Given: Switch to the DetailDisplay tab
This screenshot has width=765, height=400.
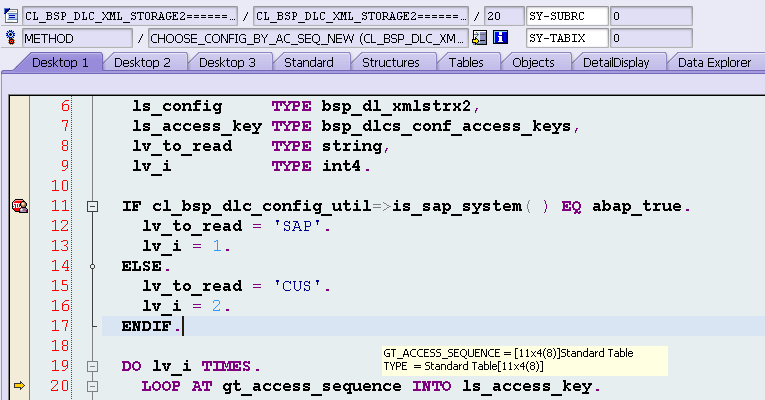Looking at the screenshot, I should point(616,62).
